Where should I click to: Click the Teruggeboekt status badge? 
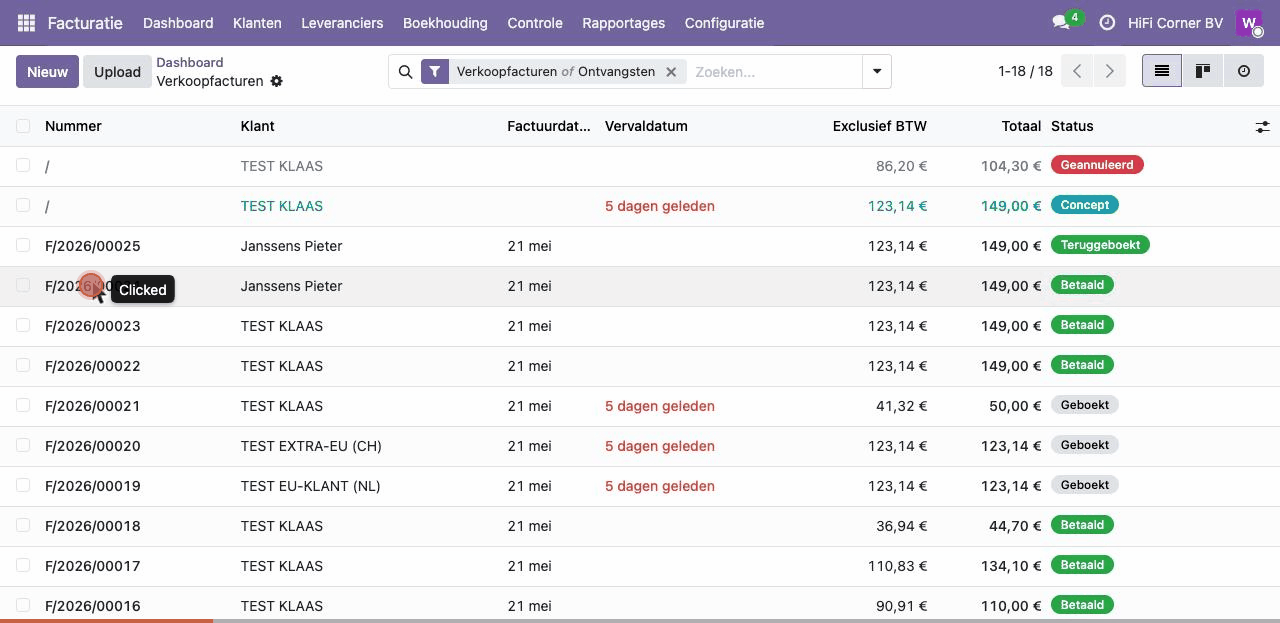1100,245
